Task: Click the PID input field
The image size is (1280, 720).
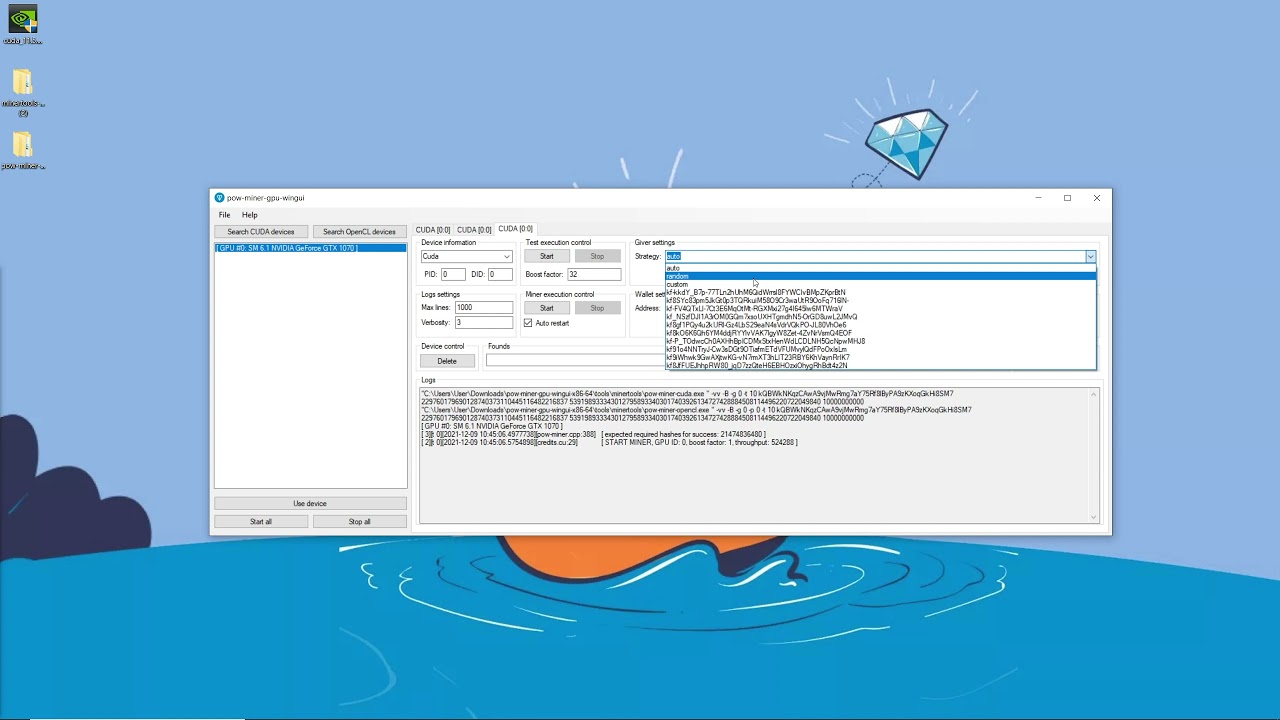Action: pos(453,274)
